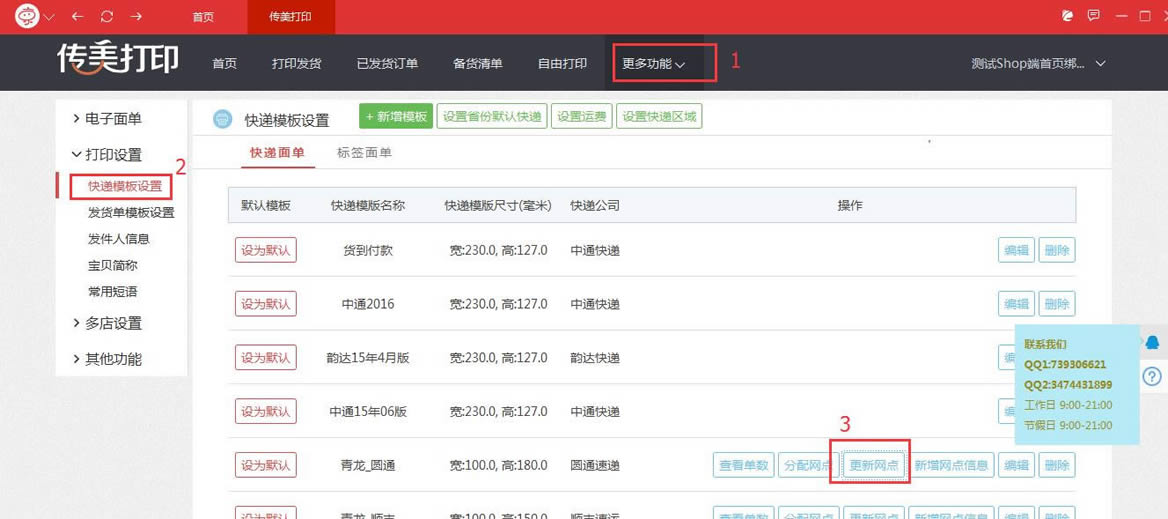
Task: Click 设置快递区域 button
Action: point(659,116)
